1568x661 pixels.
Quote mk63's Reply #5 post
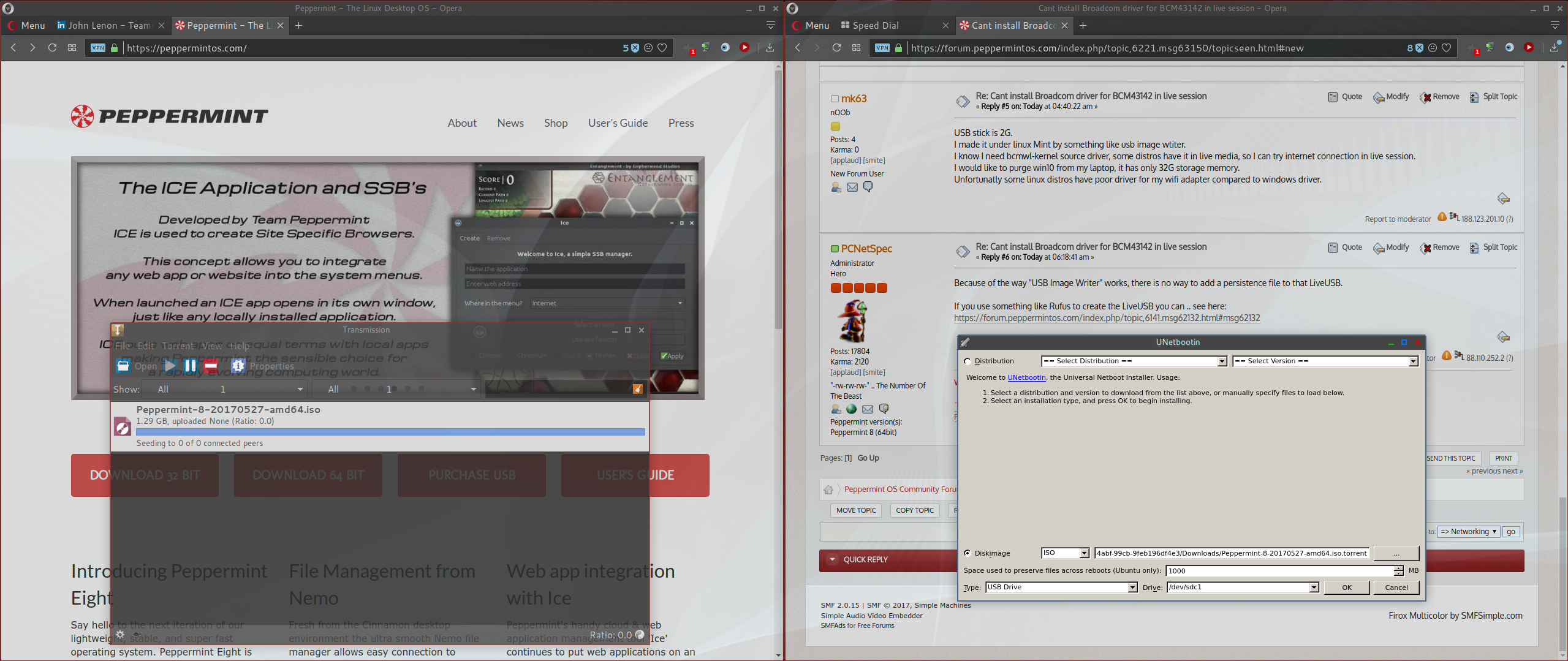point(1345,97)
